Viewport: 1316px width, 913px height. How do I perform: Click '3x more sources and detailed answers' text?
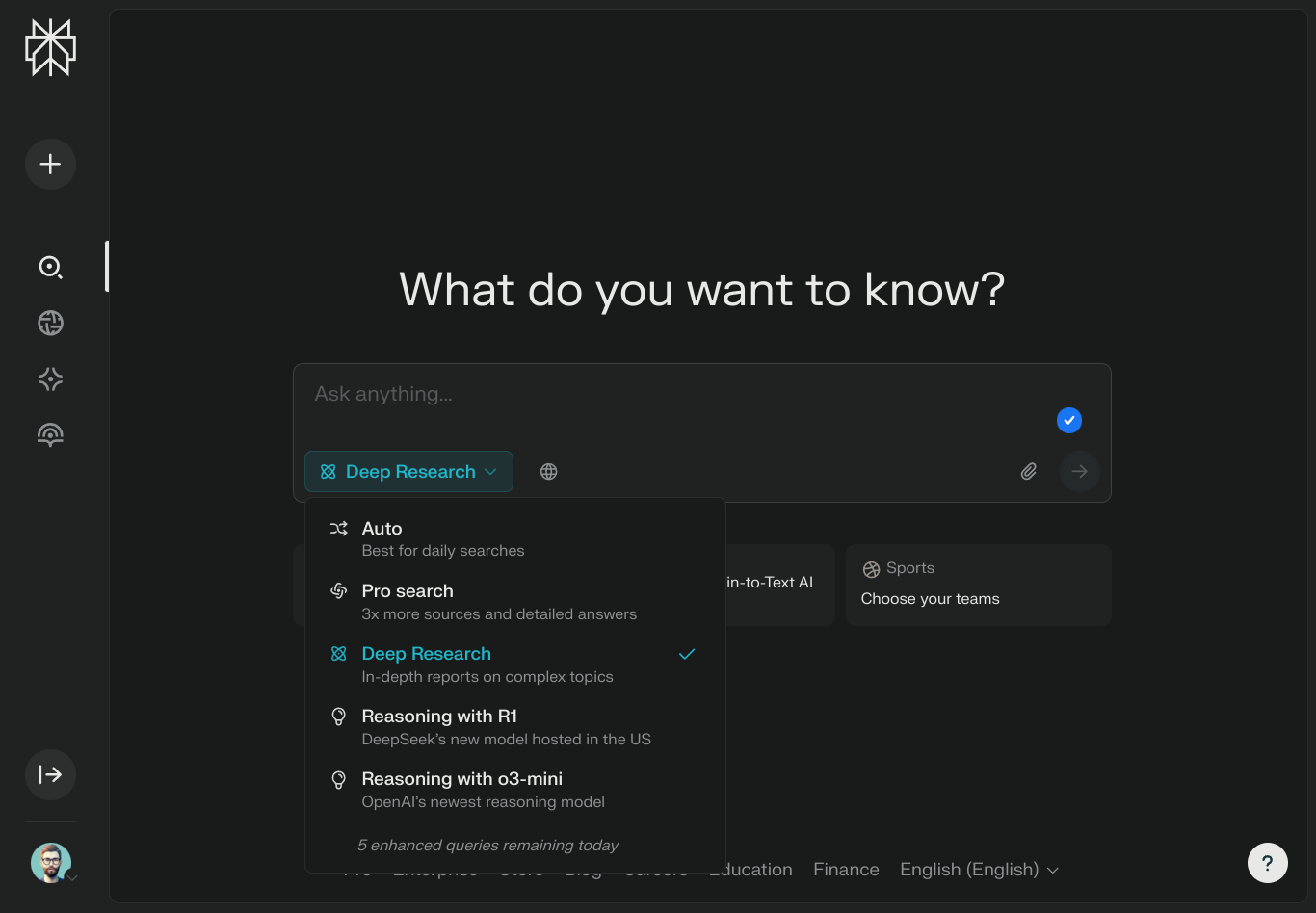499,614
